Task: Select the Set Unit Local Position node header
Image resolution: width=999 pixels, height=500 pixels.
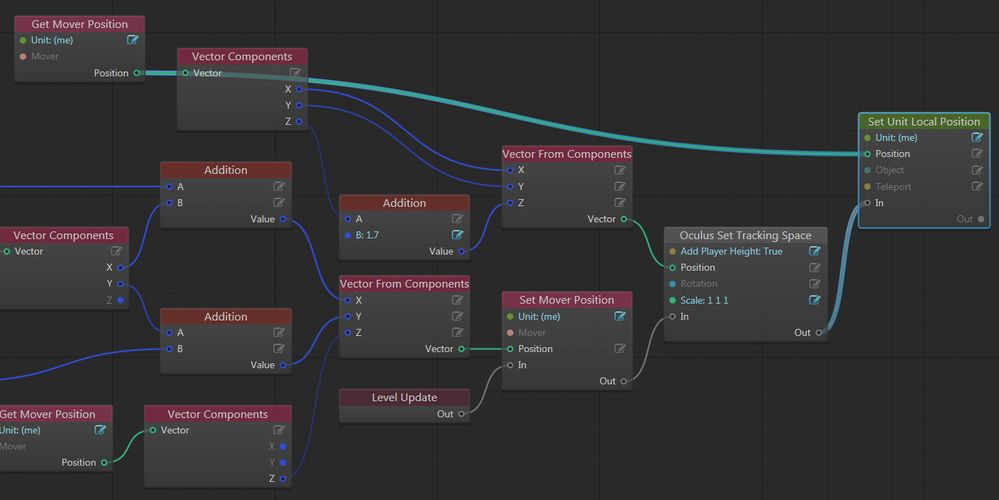Action: [924, 122]
